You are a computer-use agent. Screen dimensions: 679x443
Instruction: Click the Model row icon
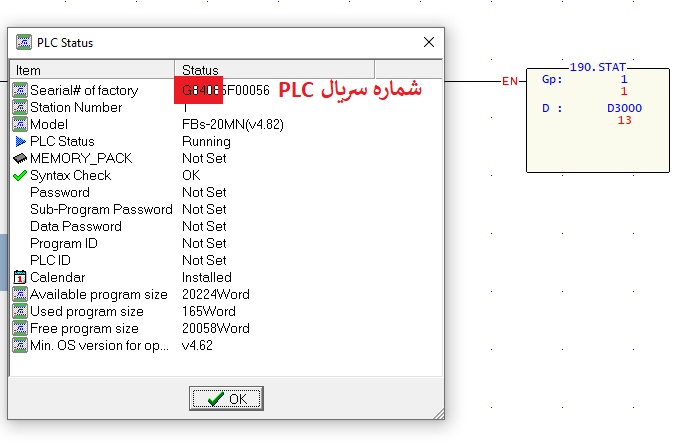click(x=20, y=124)
